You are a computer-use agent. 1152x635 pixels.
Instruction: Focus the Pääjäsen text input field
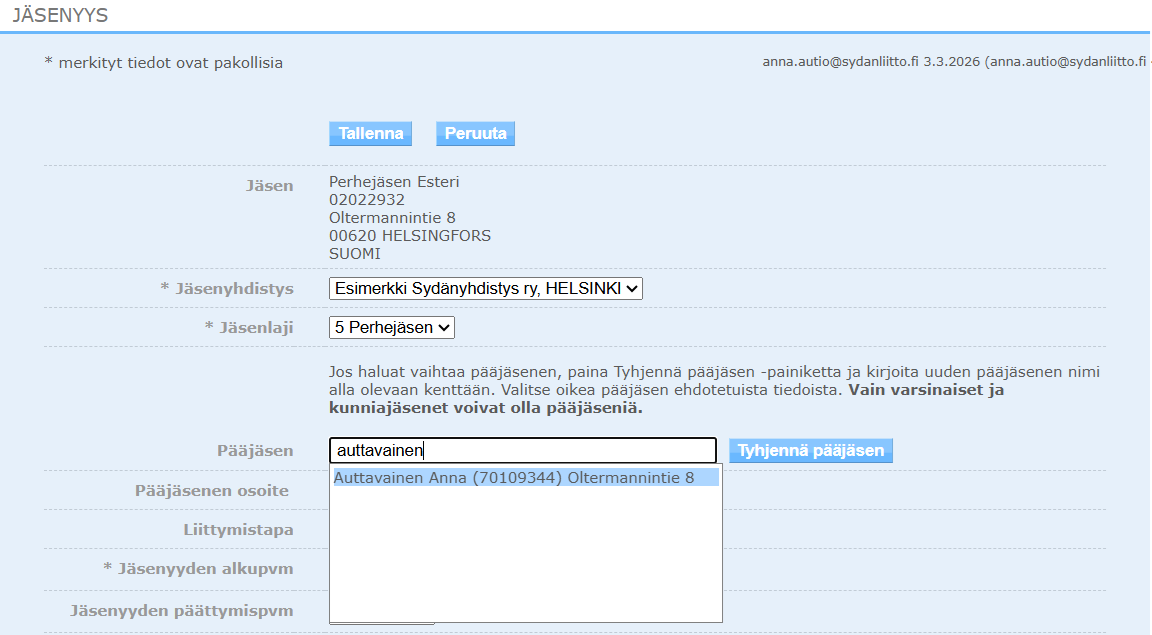(522, 451)
